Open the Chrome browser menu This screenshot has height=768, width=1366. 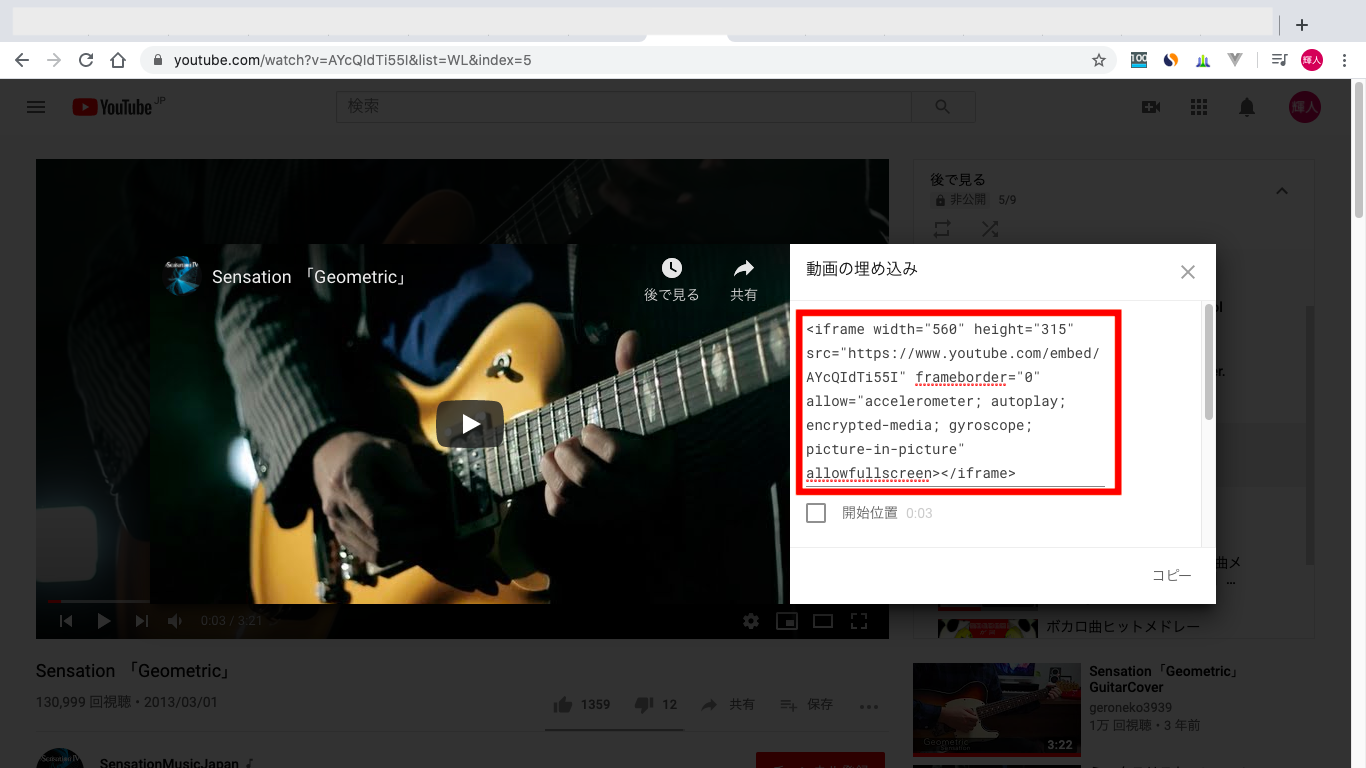click(1344, 60)
